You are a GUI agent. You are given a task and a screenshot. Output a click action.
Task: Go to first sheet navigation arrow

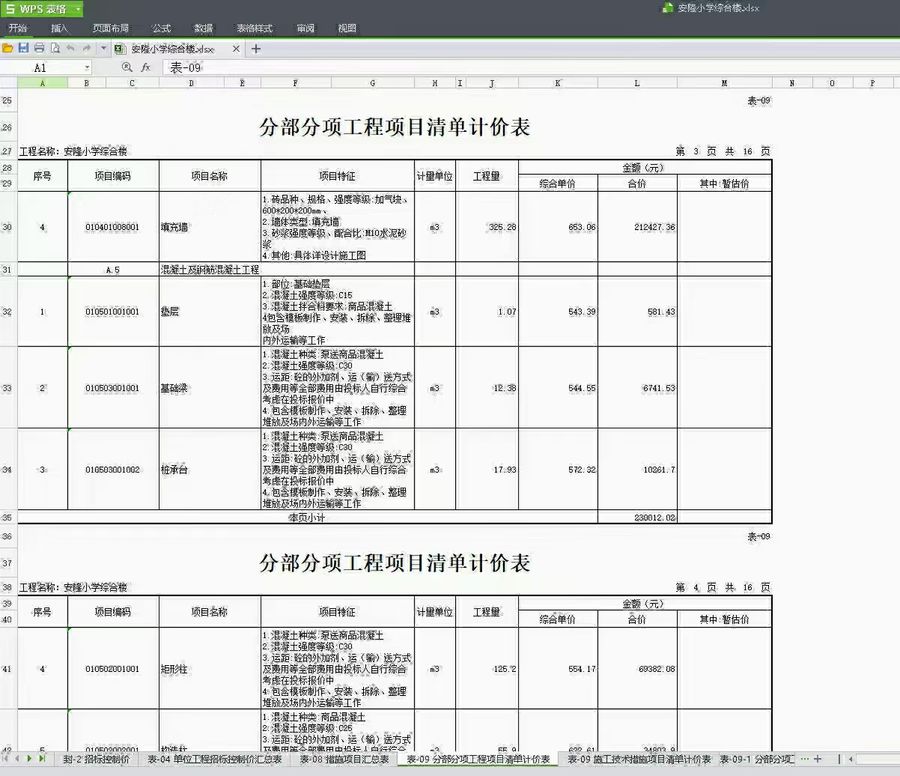point(5,759)
